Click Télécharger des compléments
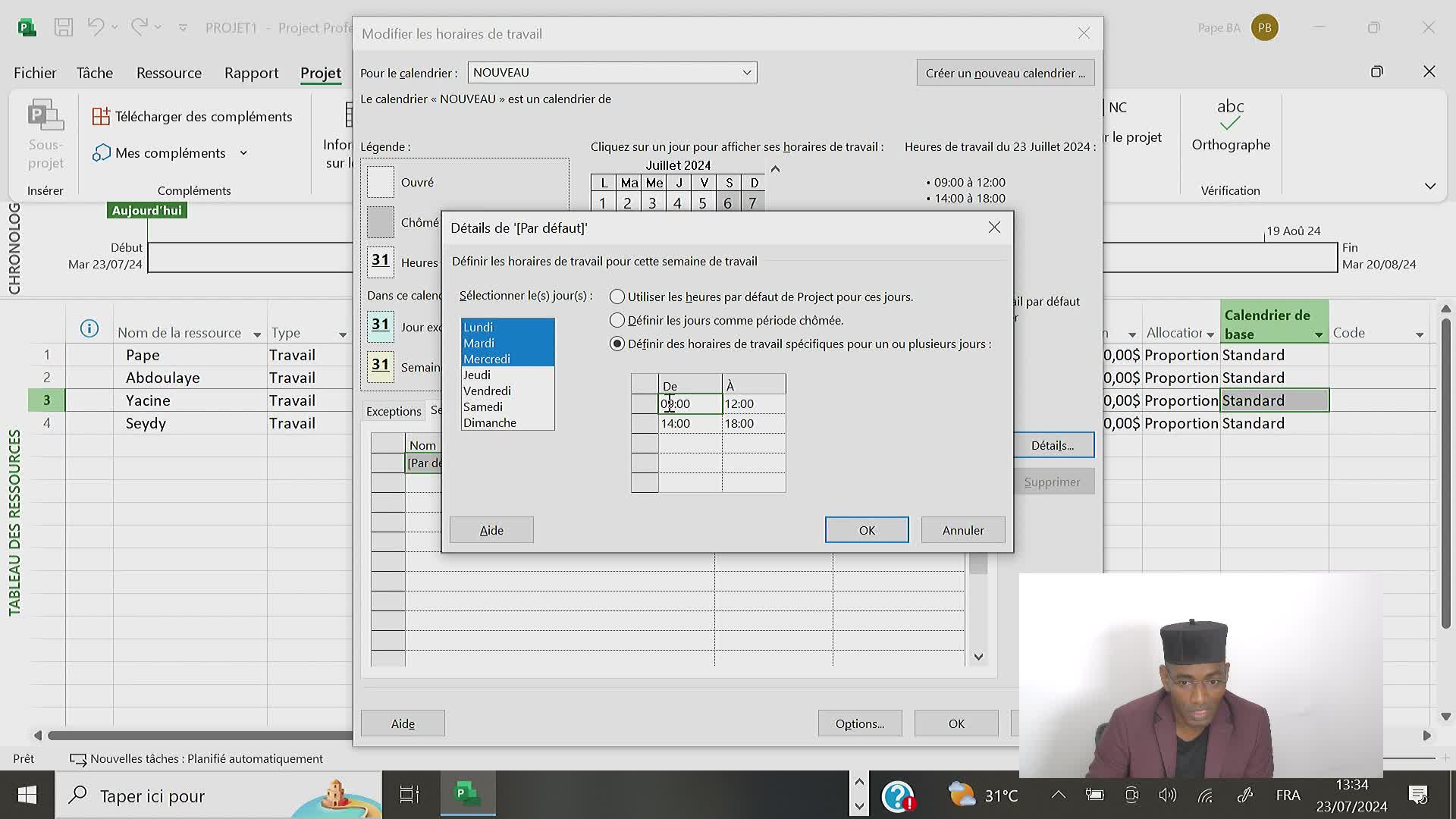 (x=193, y=117)
